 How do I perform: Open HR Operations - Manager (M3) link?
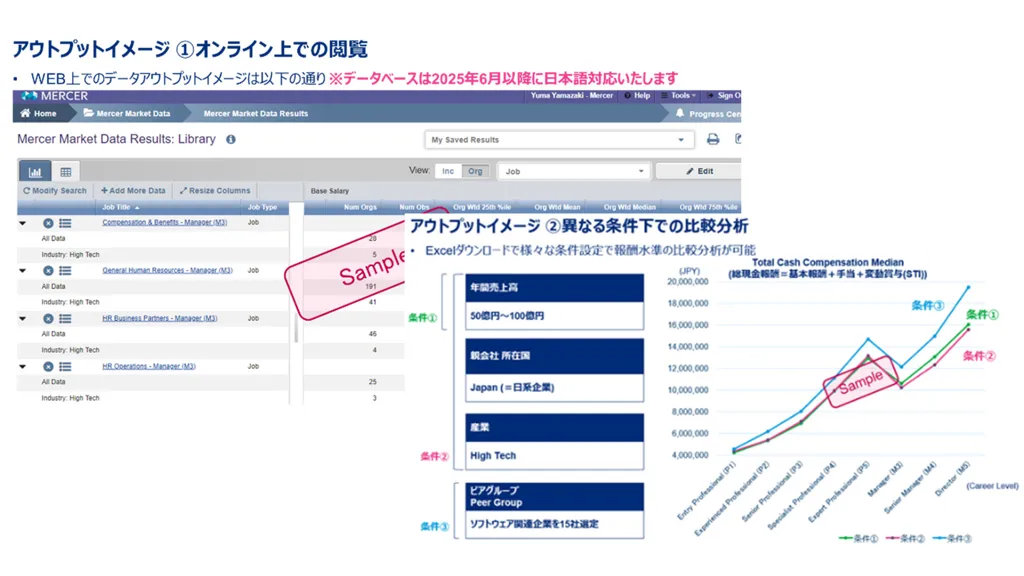point(149,366)
